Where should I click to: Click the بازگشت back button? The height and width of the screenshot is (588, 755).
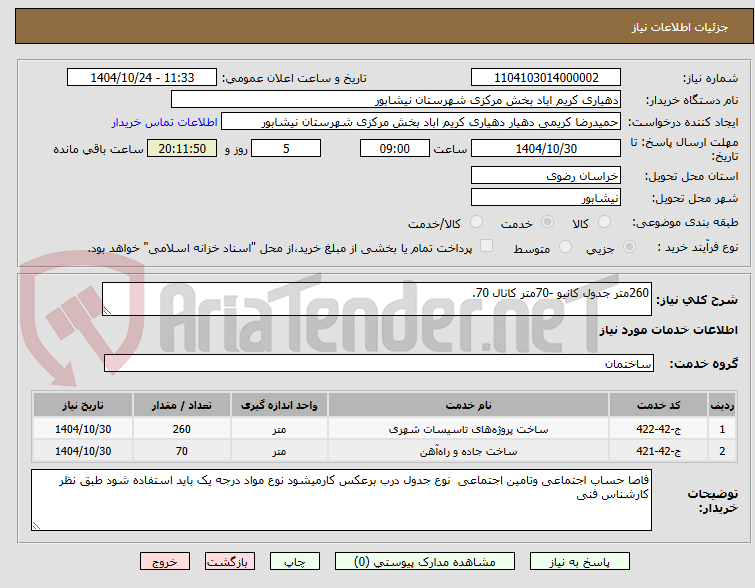tap(230, 562)
